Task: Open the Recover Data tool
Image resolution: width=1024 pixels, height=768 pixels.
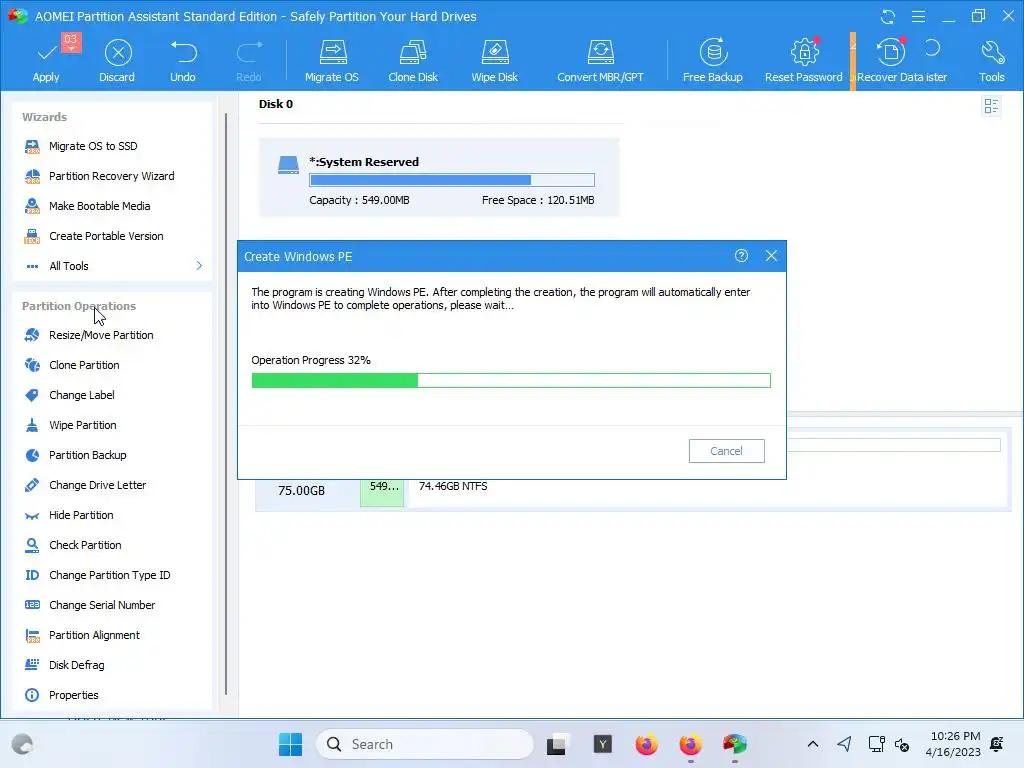Action: 890,61
